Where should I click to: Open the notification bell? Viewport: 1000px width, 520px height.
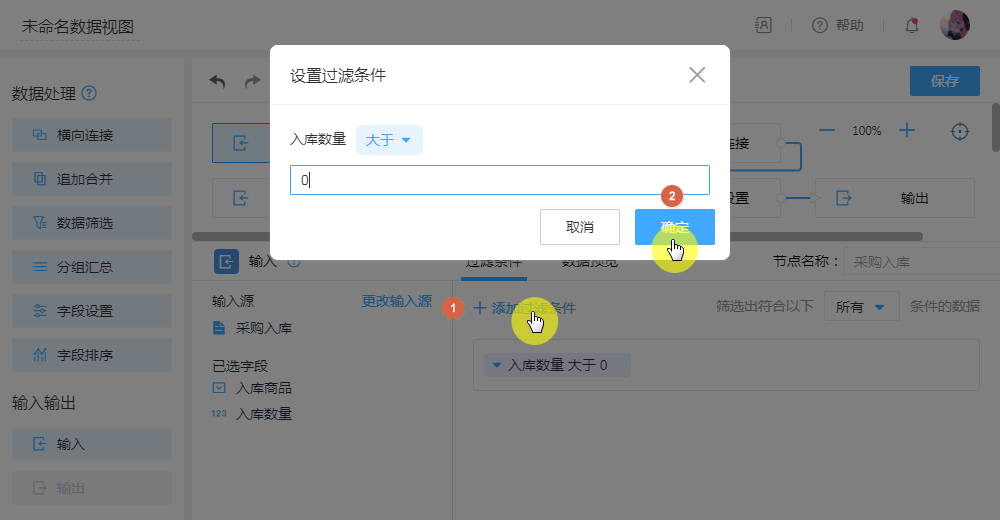[911, 26]
